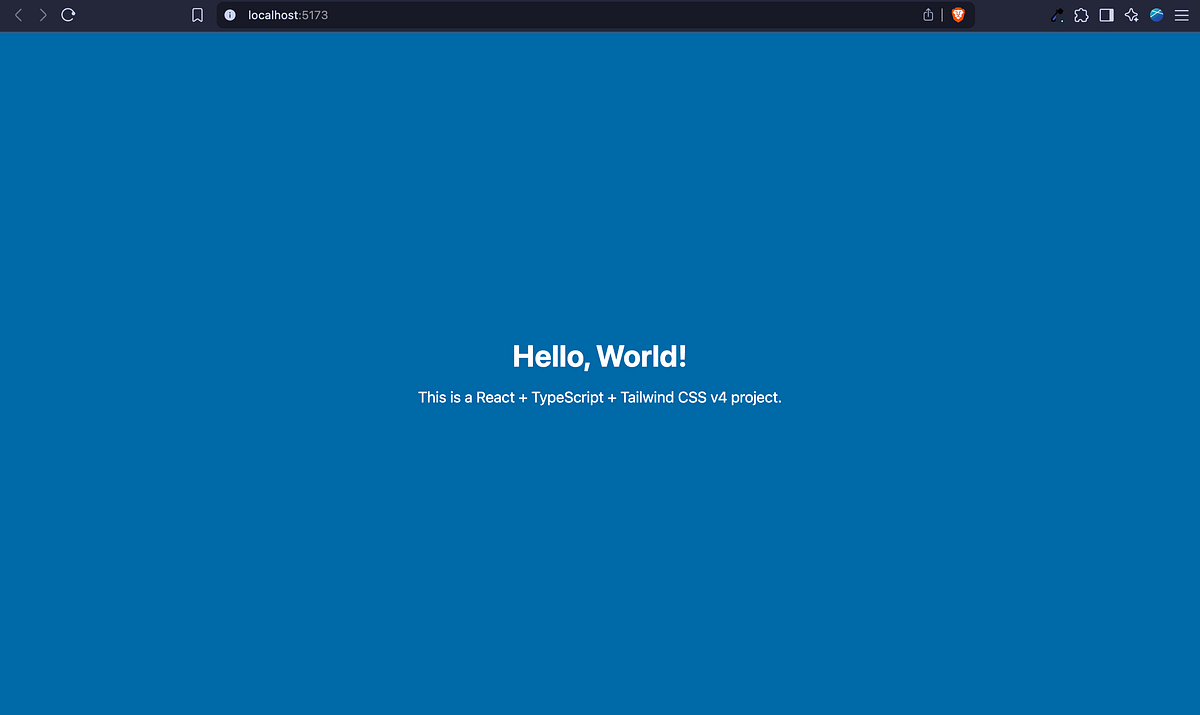1200x715 pixels.
Task: Open the hamburger application menu
Action: 1181,15
